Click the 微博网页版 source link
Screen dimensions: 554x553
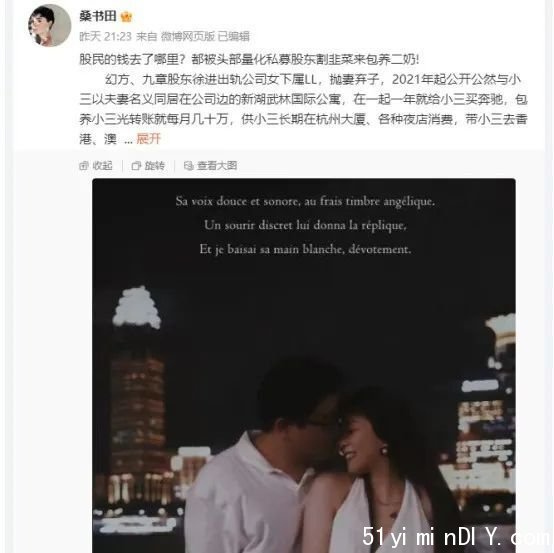click(188, 36)
